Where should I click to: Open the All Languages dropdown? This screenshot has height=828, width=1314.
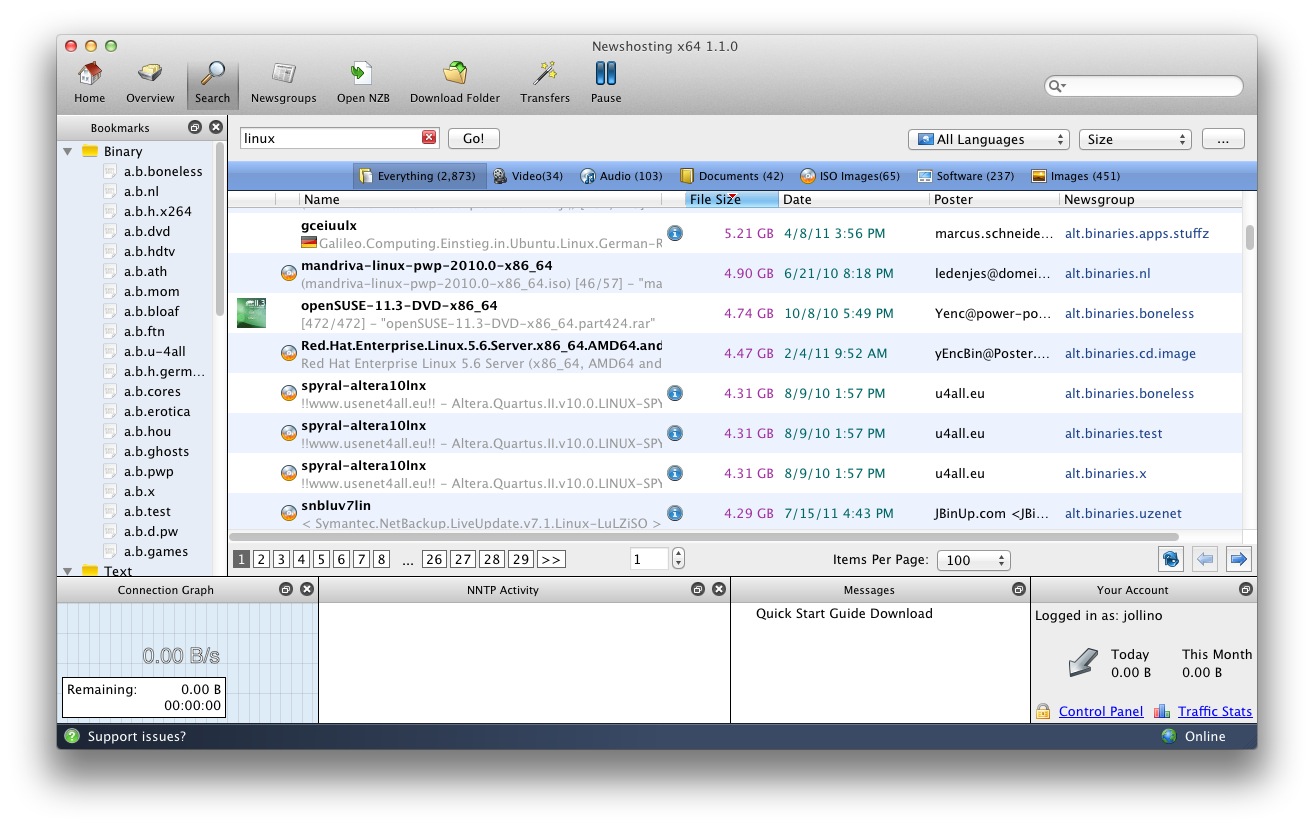click(x=989, y=139)
